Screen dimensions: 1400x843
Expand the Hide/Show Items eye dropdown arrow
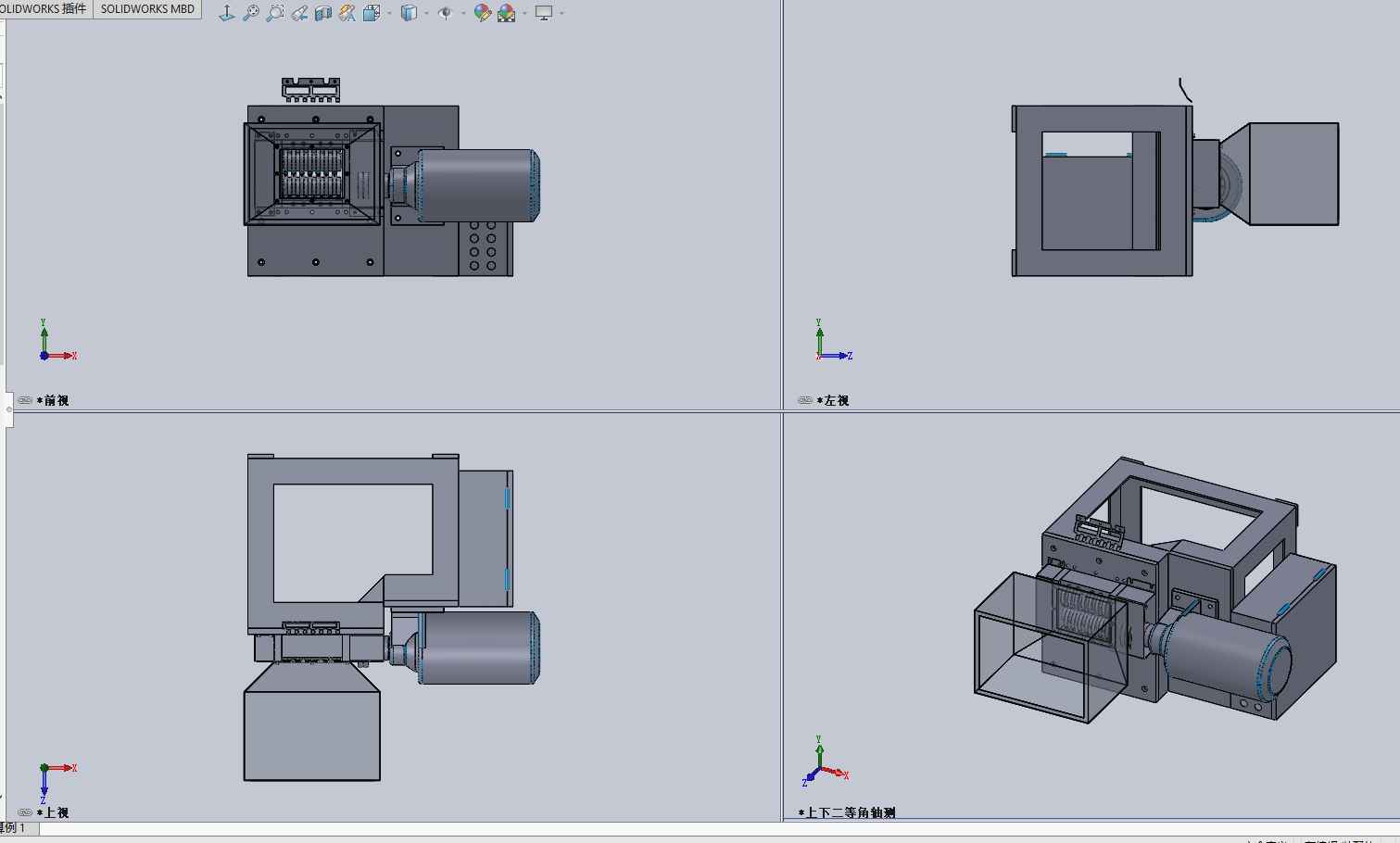[463, 13]
